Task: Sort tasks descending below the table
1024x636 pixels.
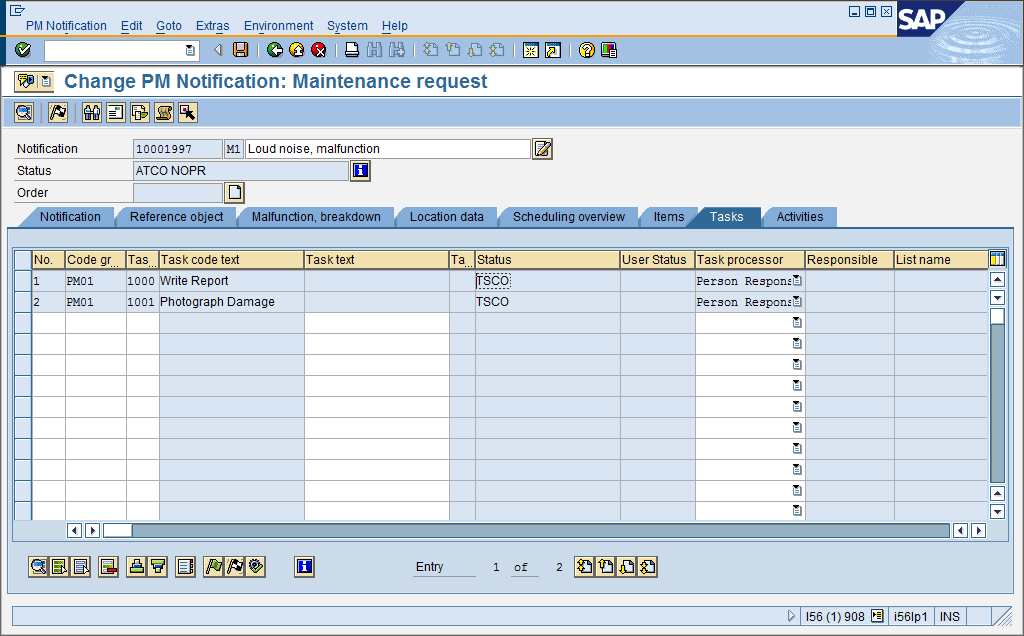Action: click(158, 567)
